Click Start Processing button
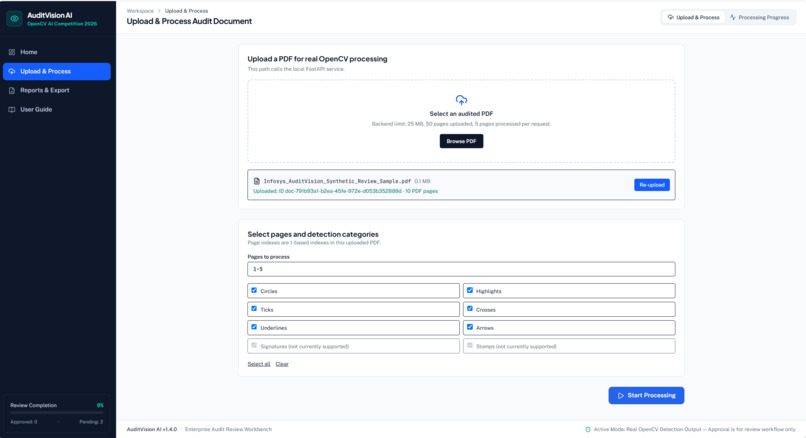The height and width of the screenshot is (438, 806). [646, 395]
